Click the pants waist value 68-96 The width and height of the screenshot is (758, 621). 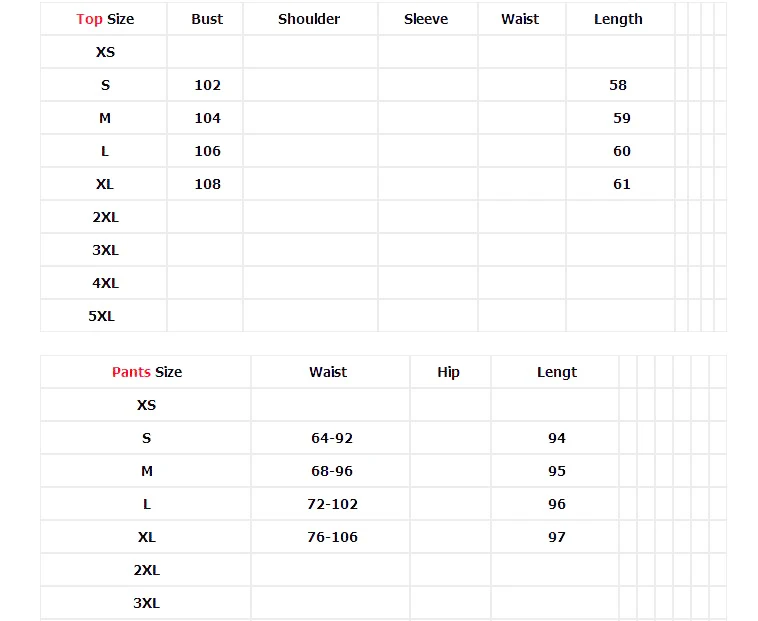pyautogui.click(x=332, y=471)
